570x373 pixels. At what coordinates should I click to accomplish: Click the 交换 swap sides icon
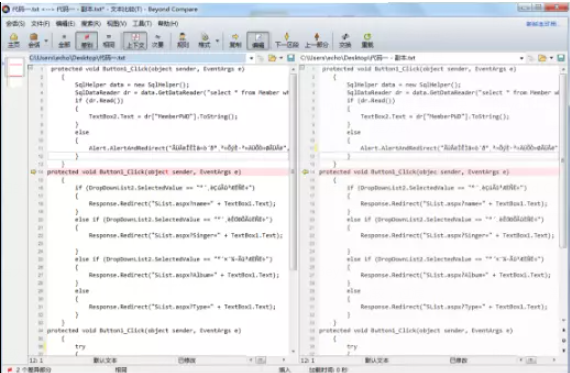[345, 40]
